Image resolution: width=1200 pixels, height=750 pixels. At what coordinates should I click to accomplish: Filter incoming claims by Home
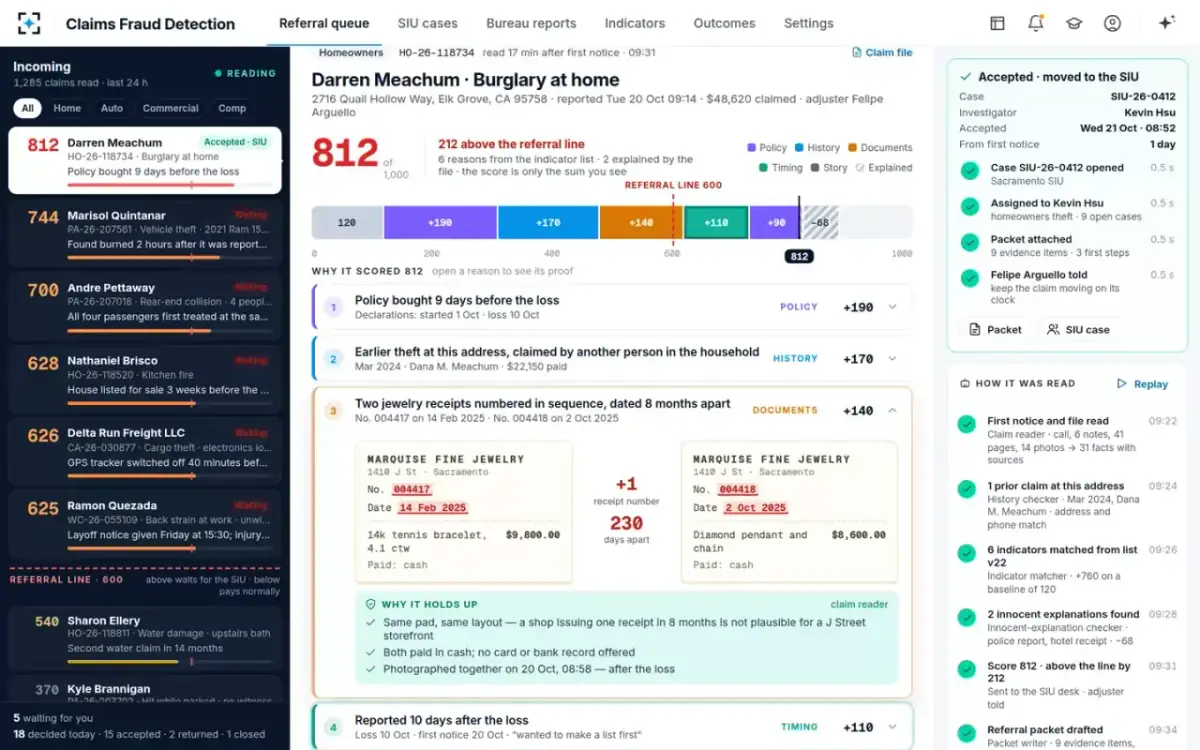67,108
